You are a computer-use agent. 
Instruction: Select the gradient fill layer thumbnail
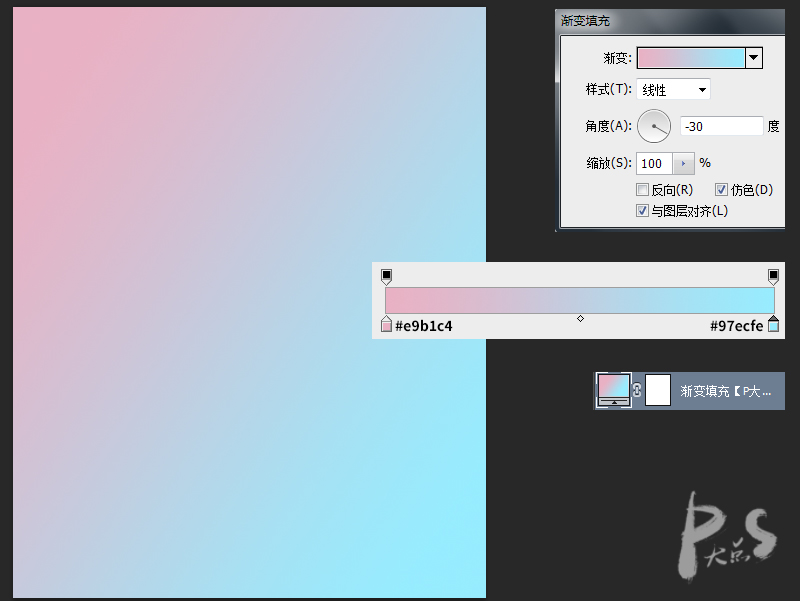[x=614, y=390]
